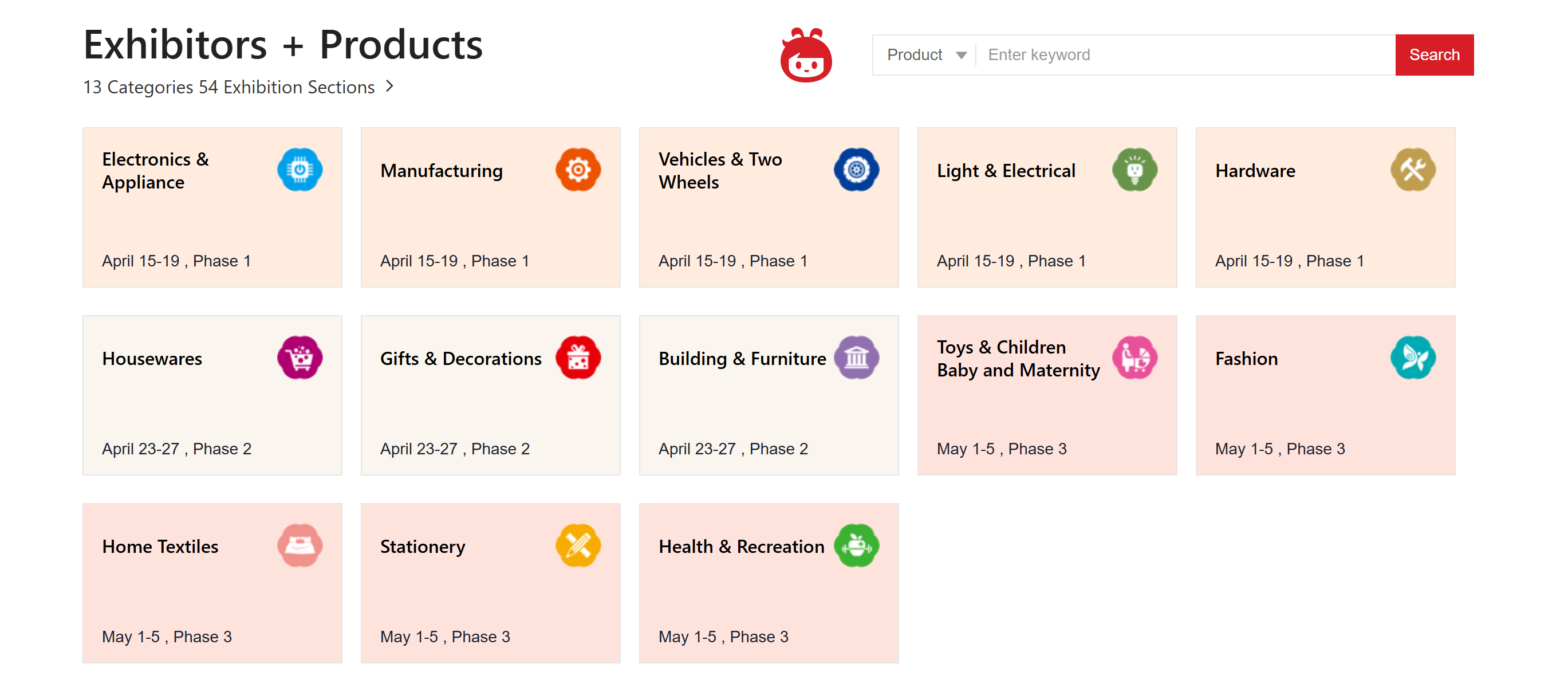Click the Electronics & Appliance chip icon

(300, 170)
